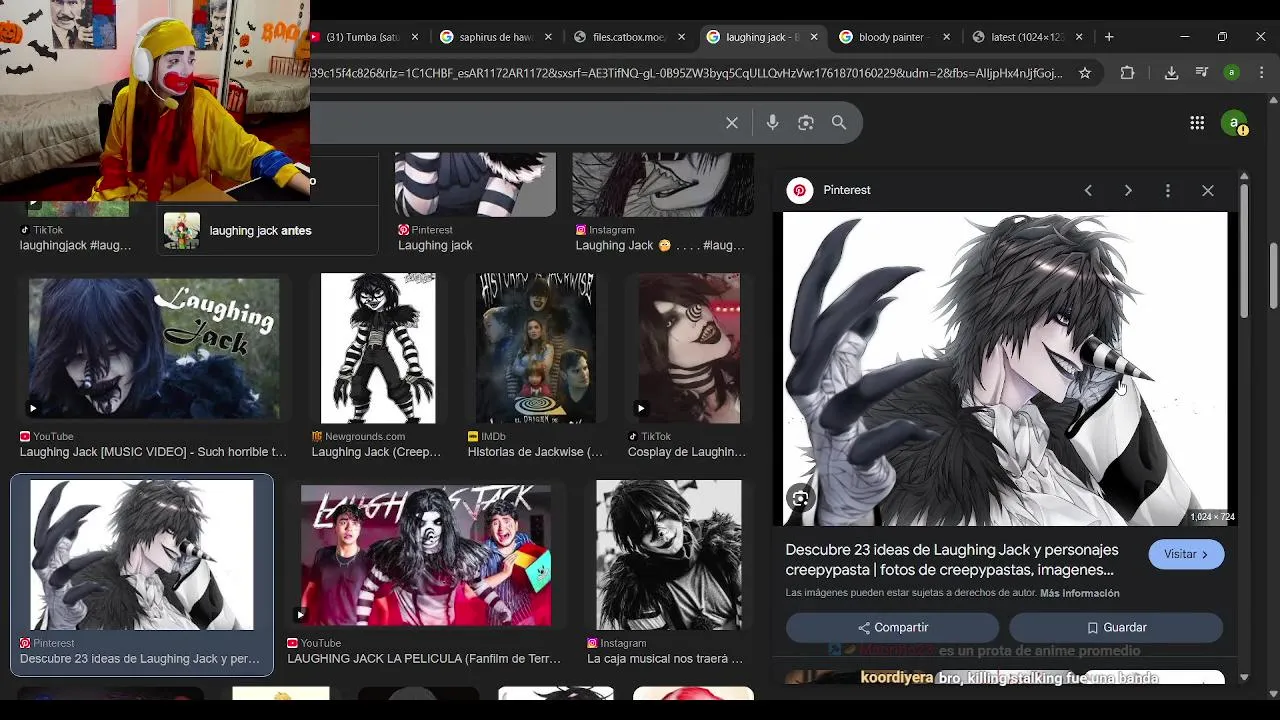Open the Google apps grid
The height and width of the screenshot is (720, 1280).
pyautogui.click(x=1197, y=123)
